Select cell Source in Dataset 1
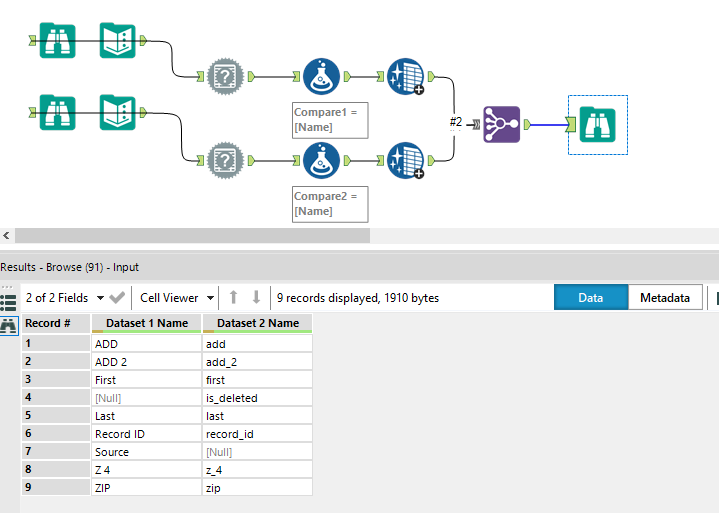 [x=147, y=452]
